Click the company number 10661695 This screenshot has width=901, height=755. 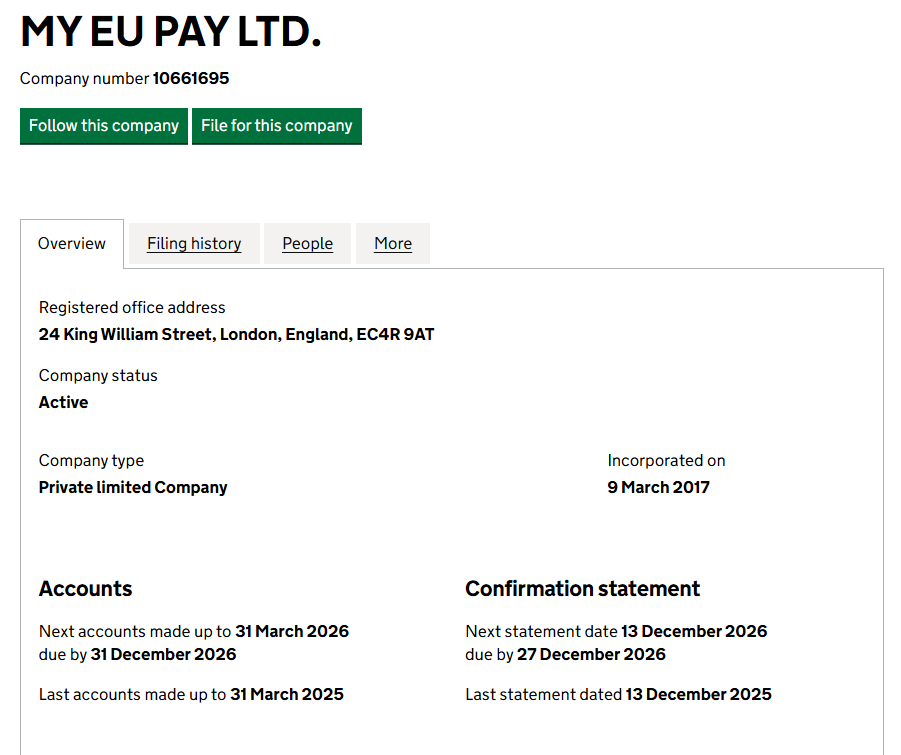(191, 78)
